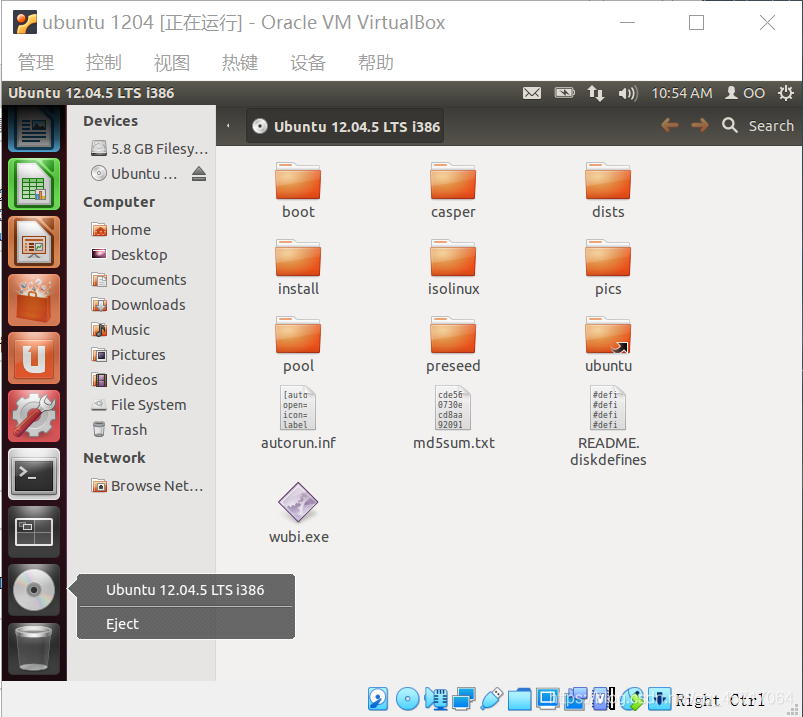Open the sound volume indicator

pos(628,93)
